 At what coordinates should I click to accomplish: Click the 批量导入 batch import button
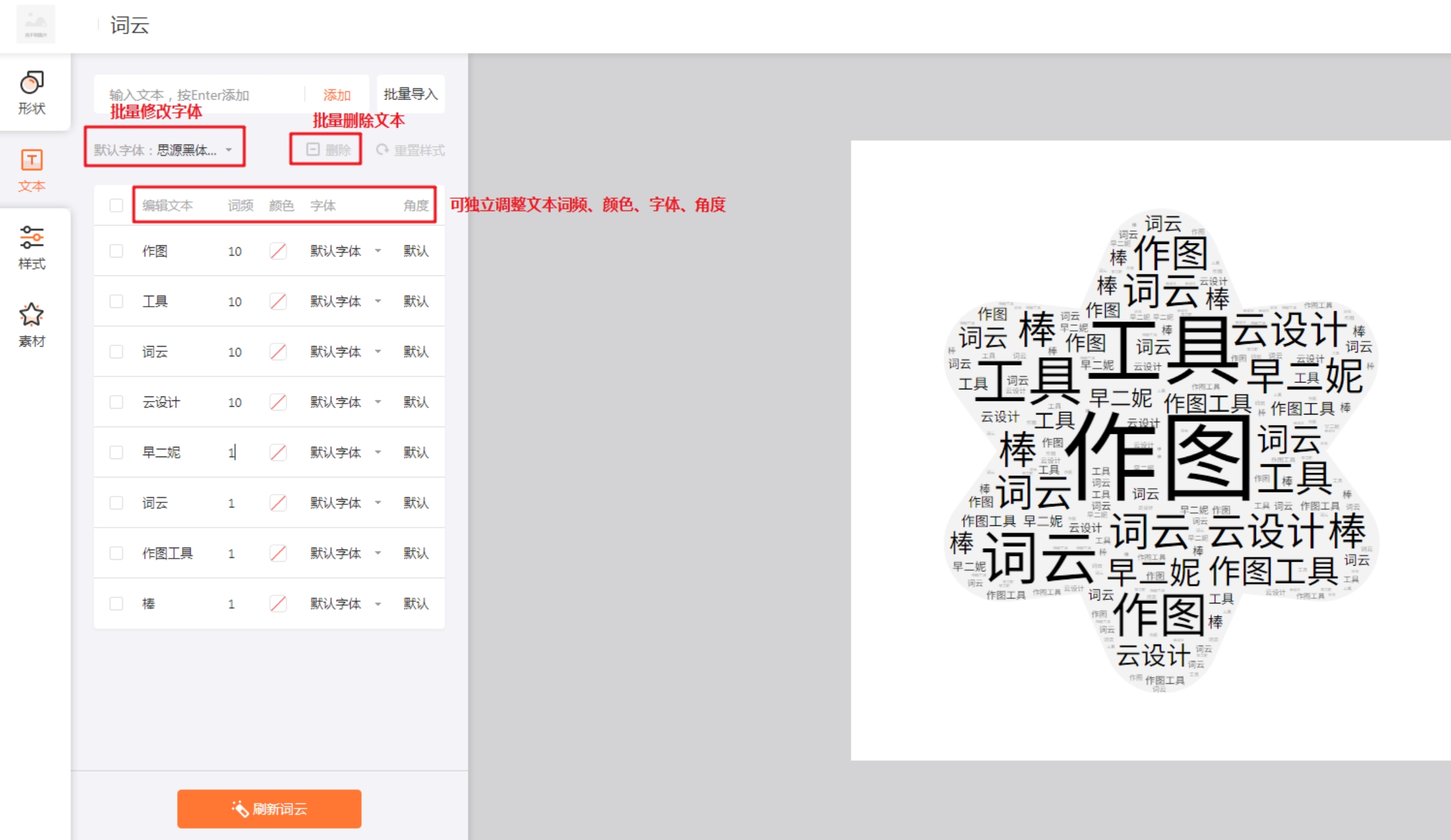[x=410, y=94]
